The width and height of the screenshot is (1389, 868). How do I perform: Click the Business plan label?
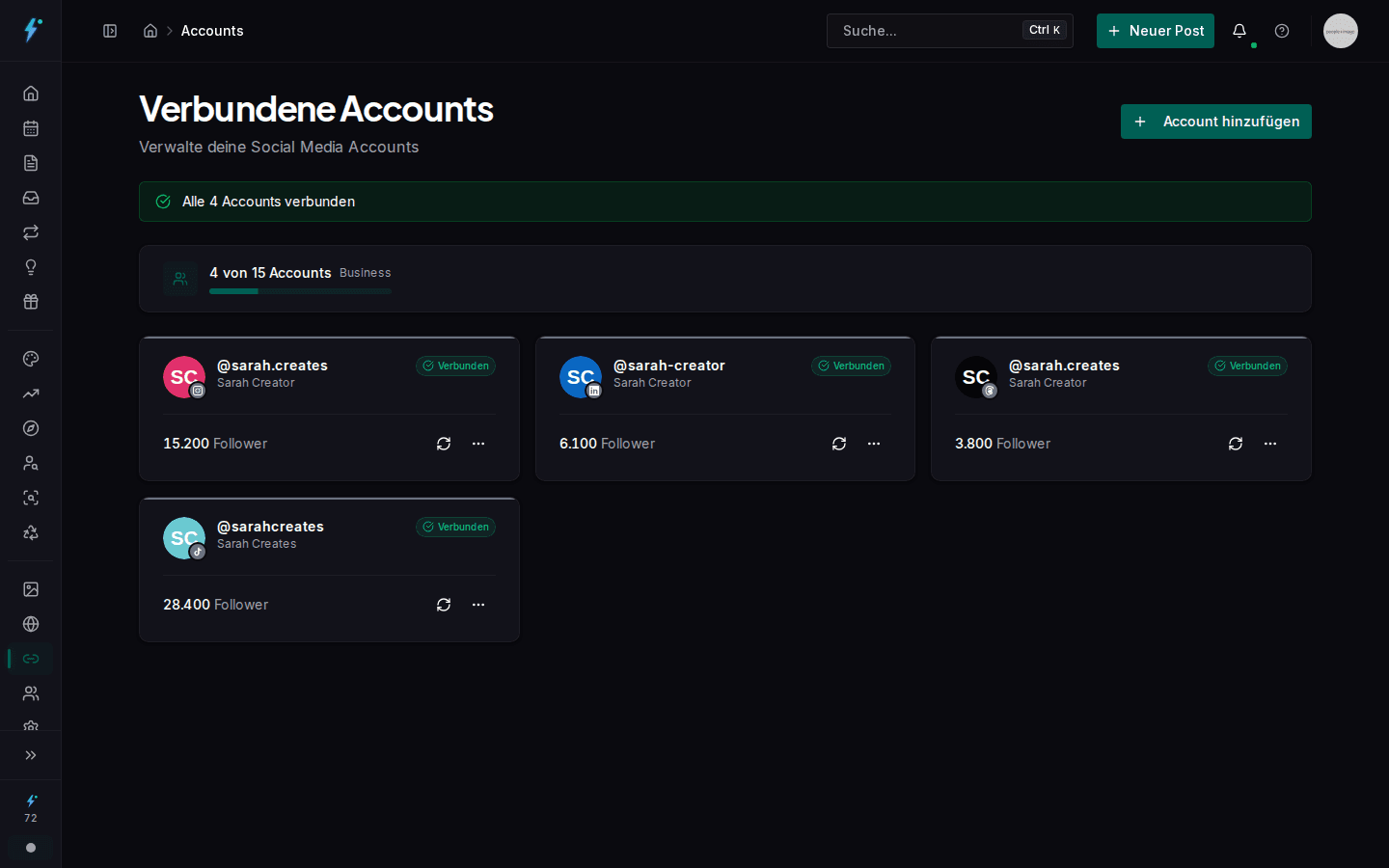pyautogui.click(x=366, y=273)
